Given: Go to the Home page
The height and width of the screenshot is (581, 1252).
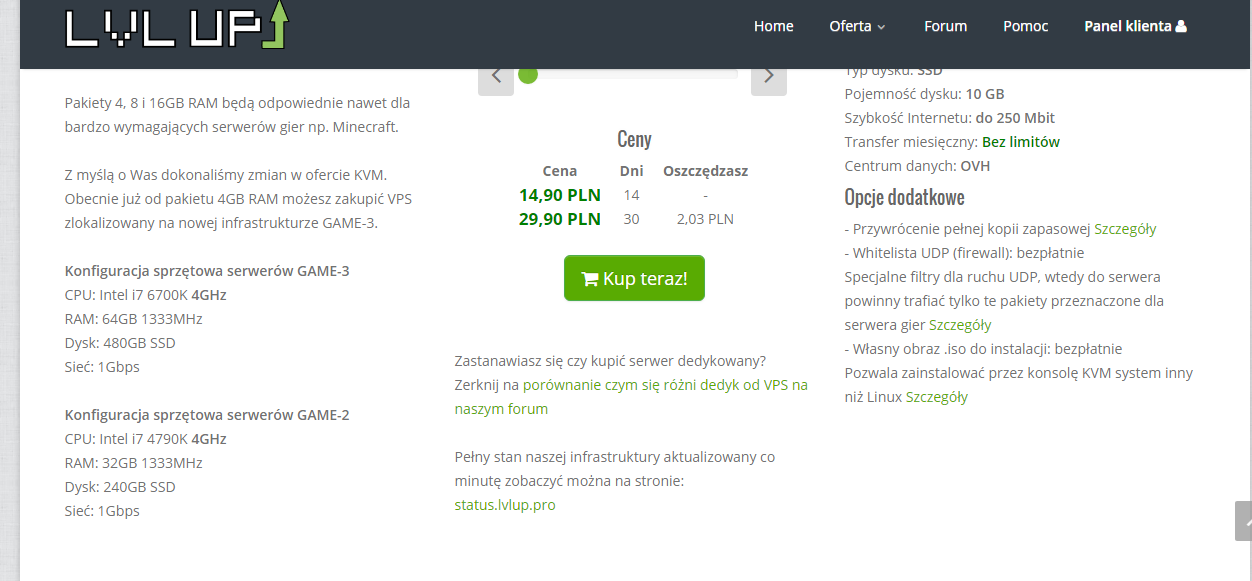Looking at the screenshot, I should 773,26.
